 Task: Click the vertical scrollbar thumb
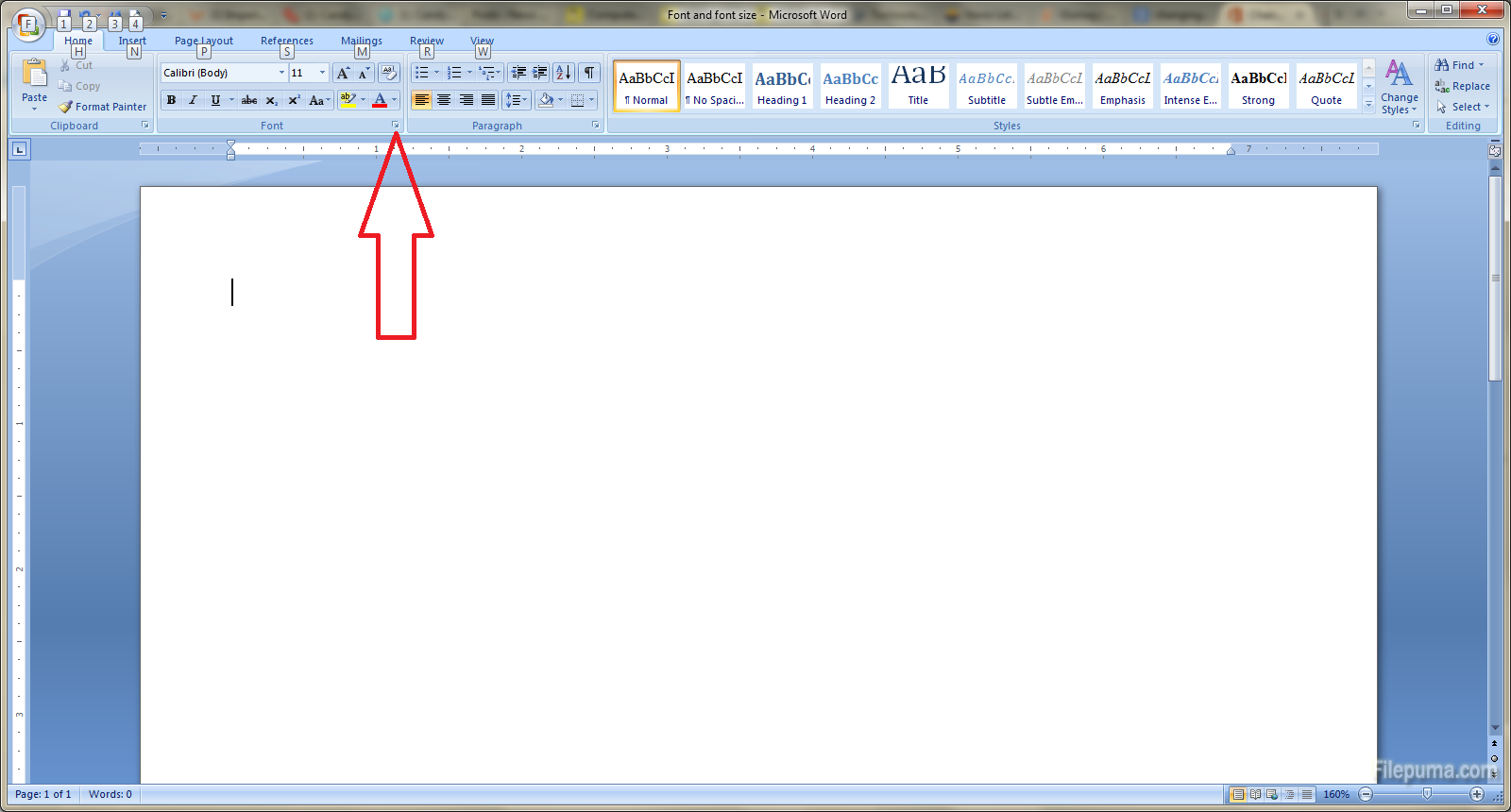click(x=1495, y=279)
